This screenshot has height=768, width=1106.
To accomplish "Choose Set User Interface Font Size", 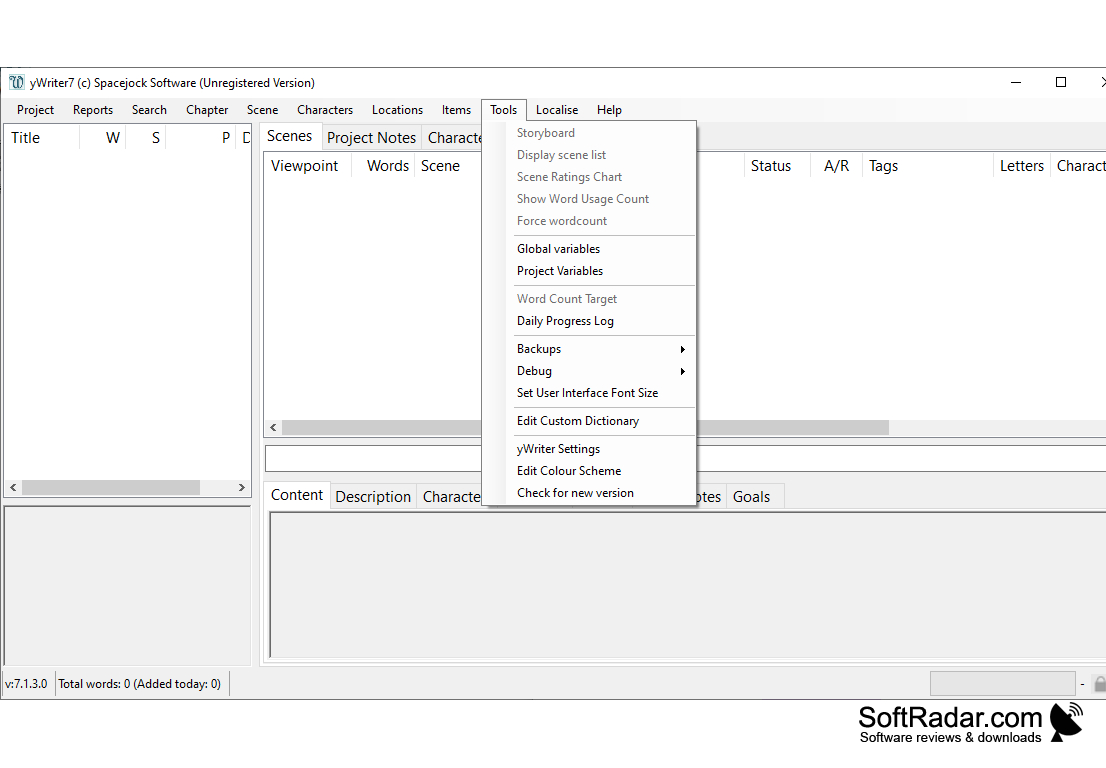I will coord(587,392).
